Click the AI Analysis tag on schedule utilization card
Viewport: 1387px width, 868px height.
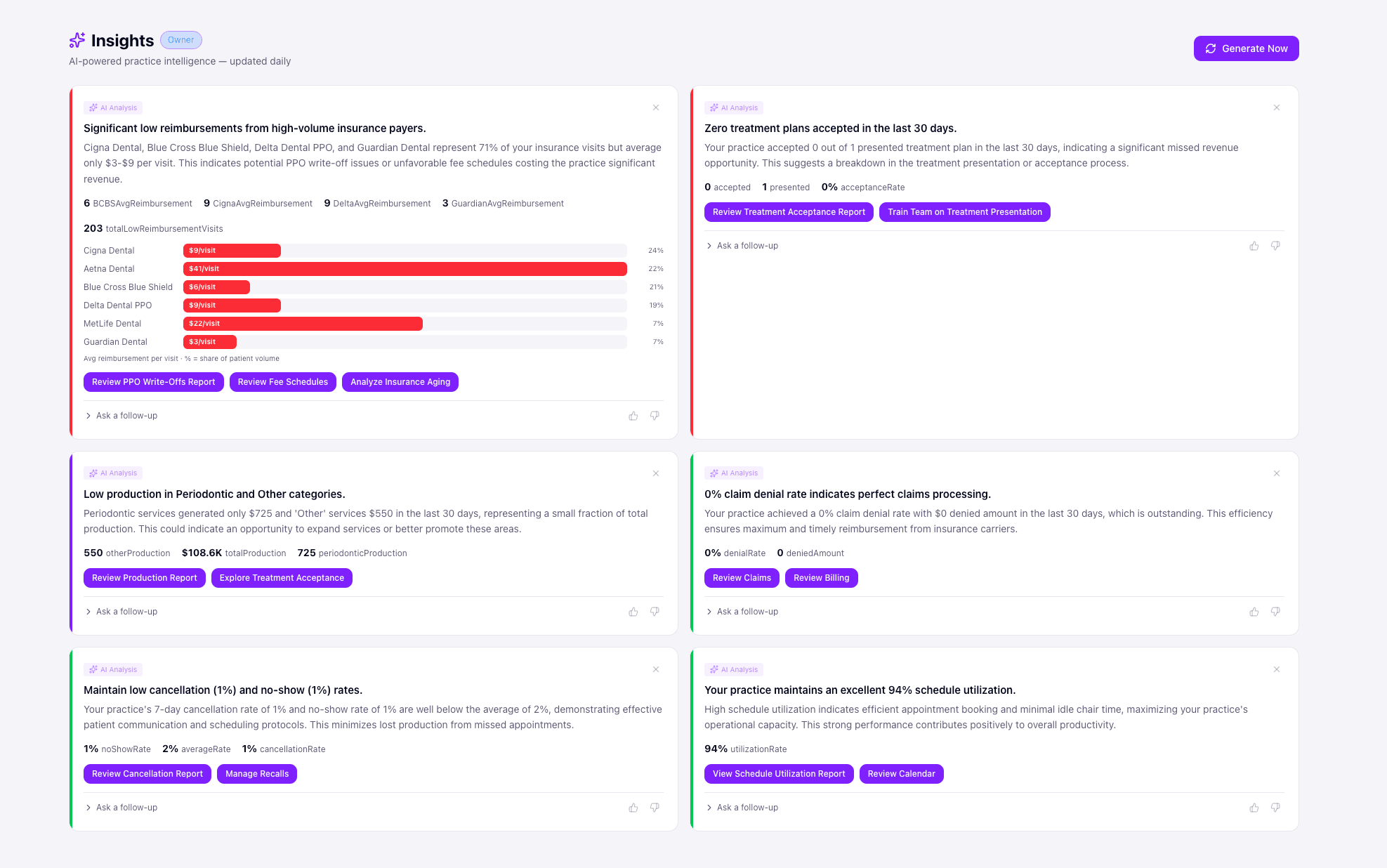tap(734, 669)
